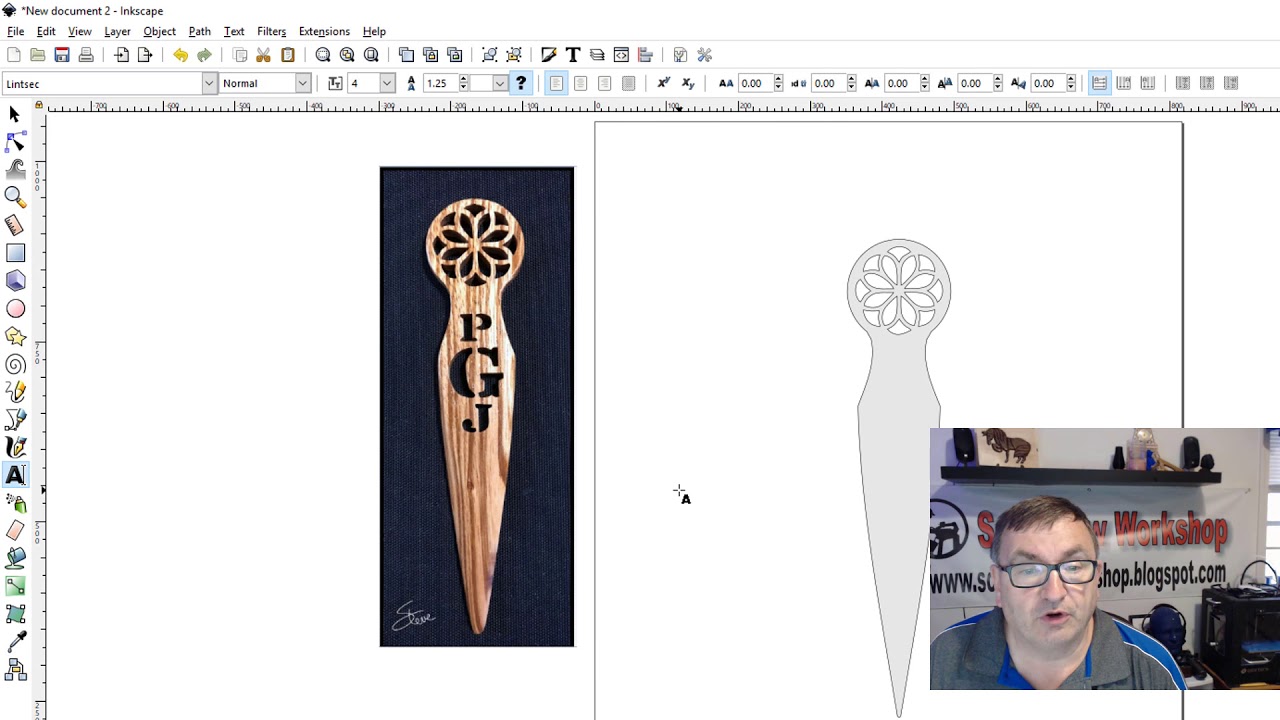Paste from clipboard icon
Viewport: 1280px width, 720px height.
coord(288,55)
